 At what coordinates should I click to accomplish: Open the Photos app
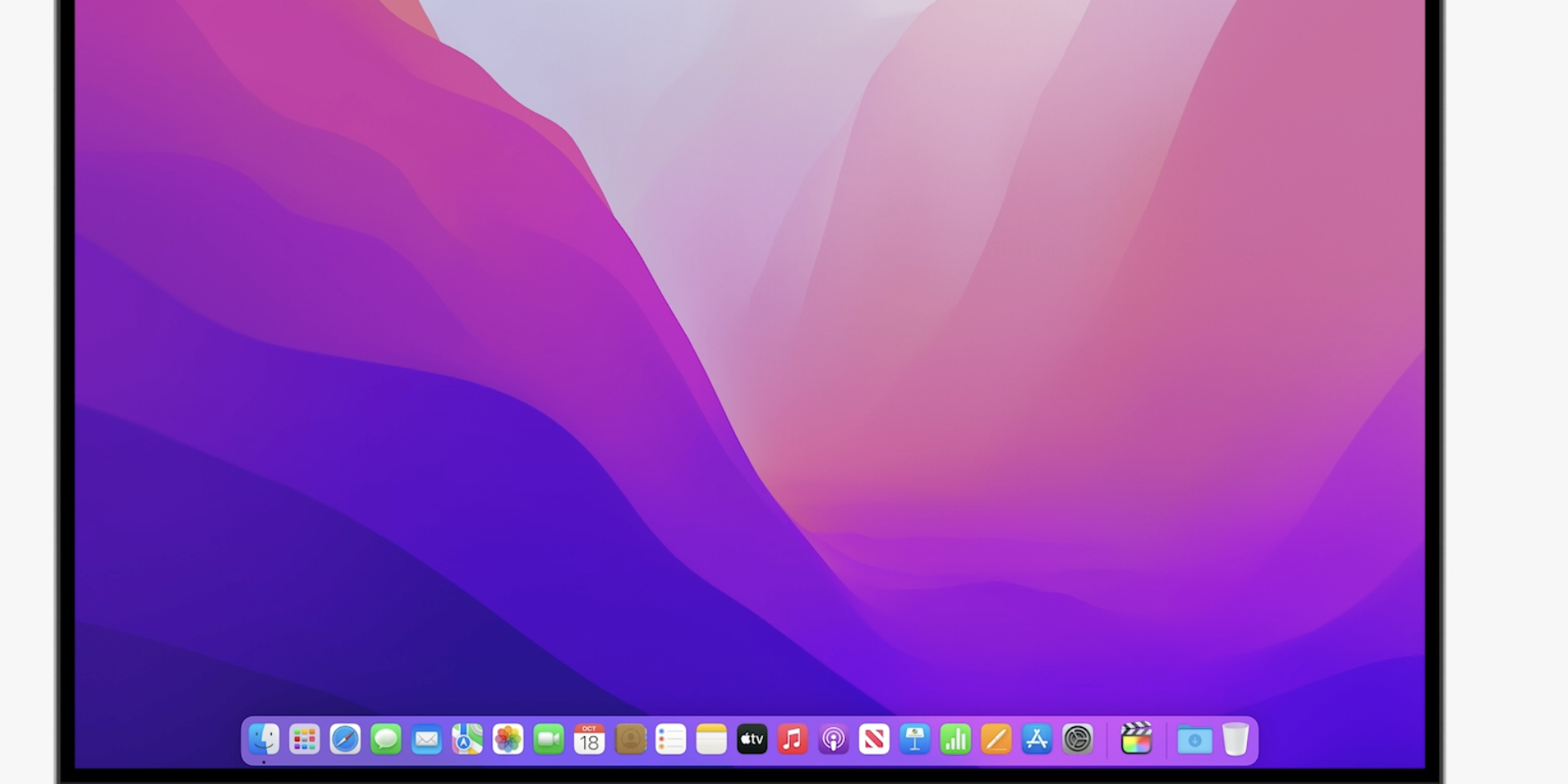(508, 739)
